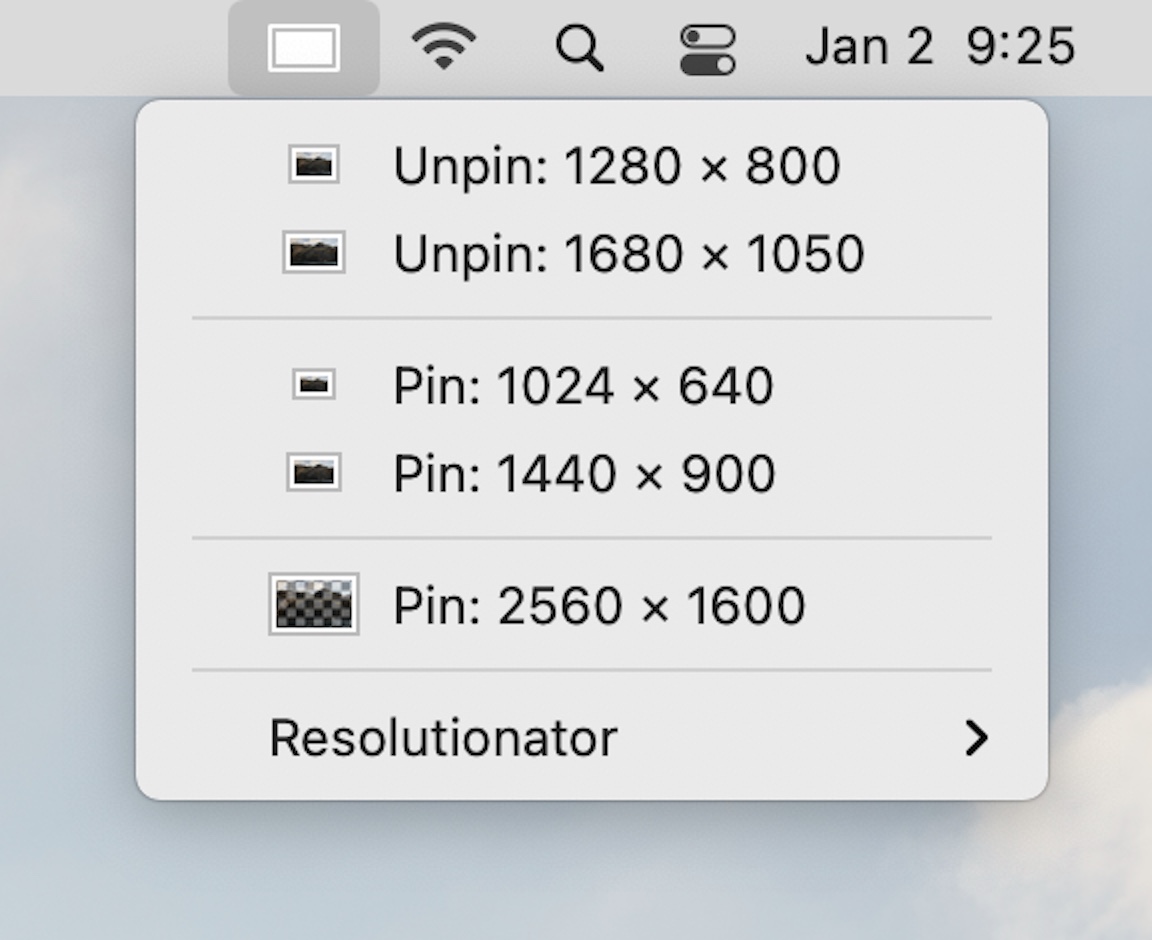
Task: Click the 1280 × 800 resolution preview icon
Action: tap(314, 165)
